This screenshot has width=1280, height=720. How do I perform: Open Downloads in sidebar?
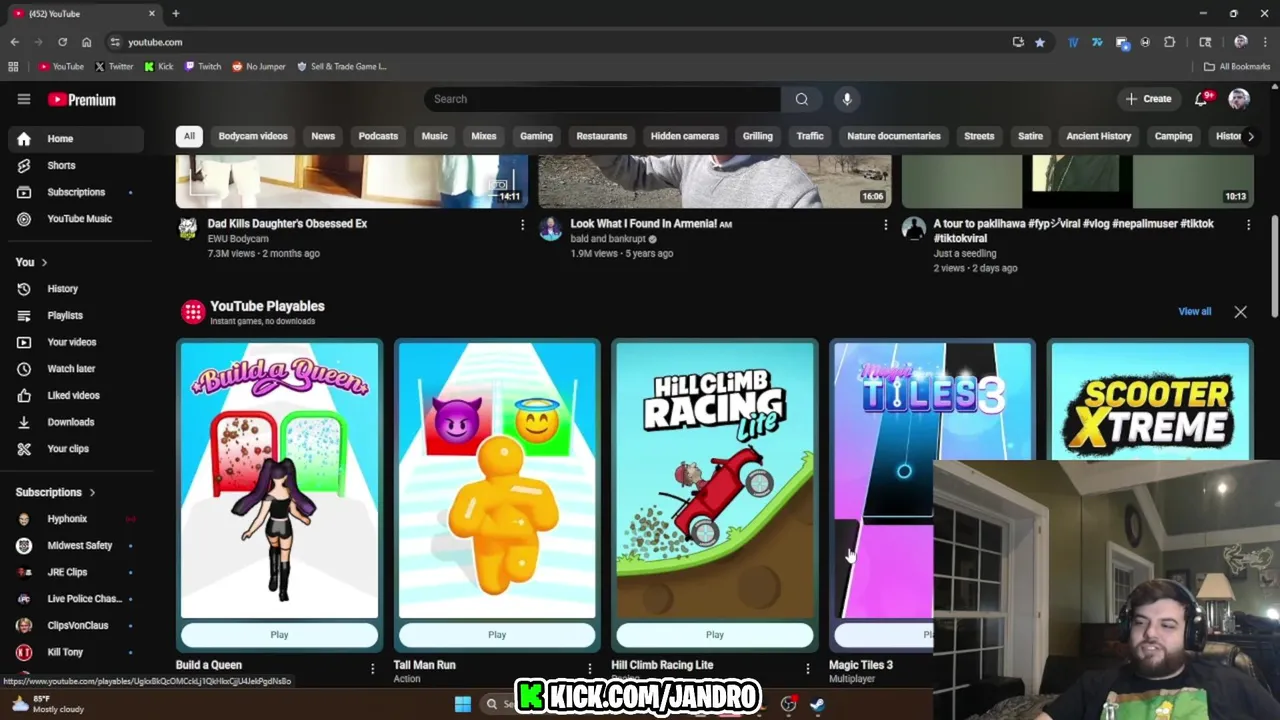click(x=76, y=422)
